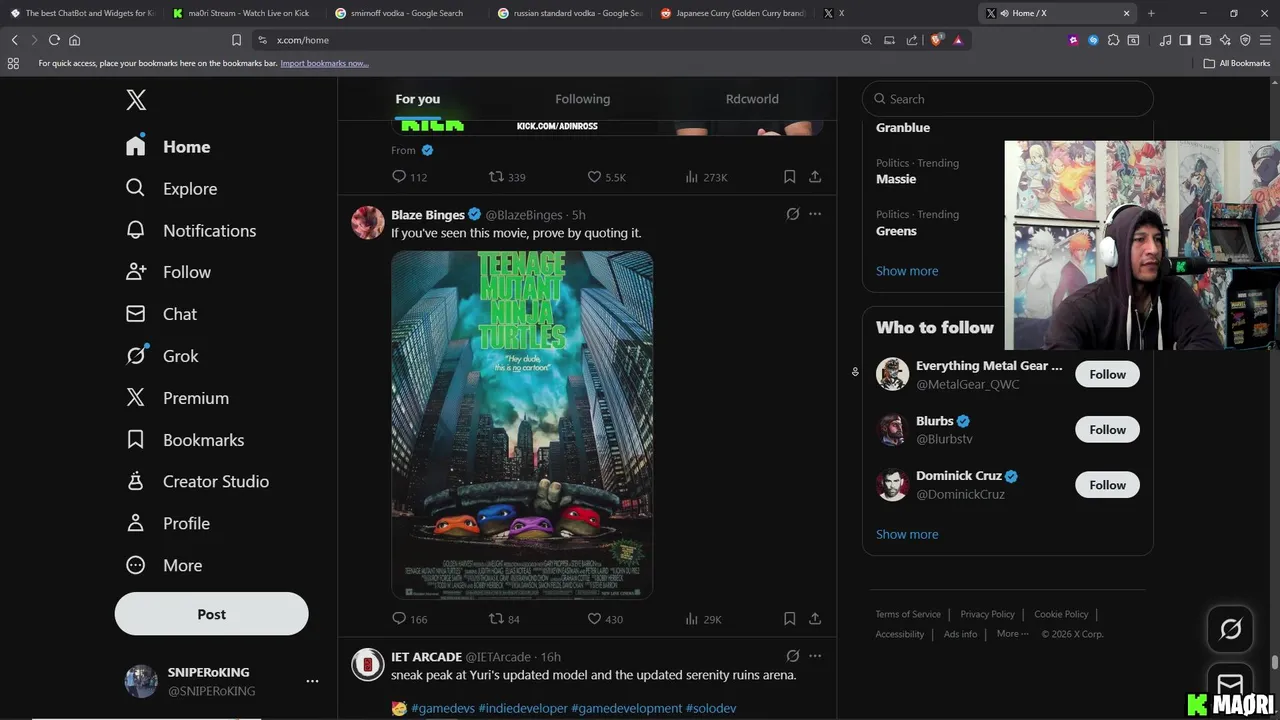Click the share page icon in the address bar

(912, 40)
